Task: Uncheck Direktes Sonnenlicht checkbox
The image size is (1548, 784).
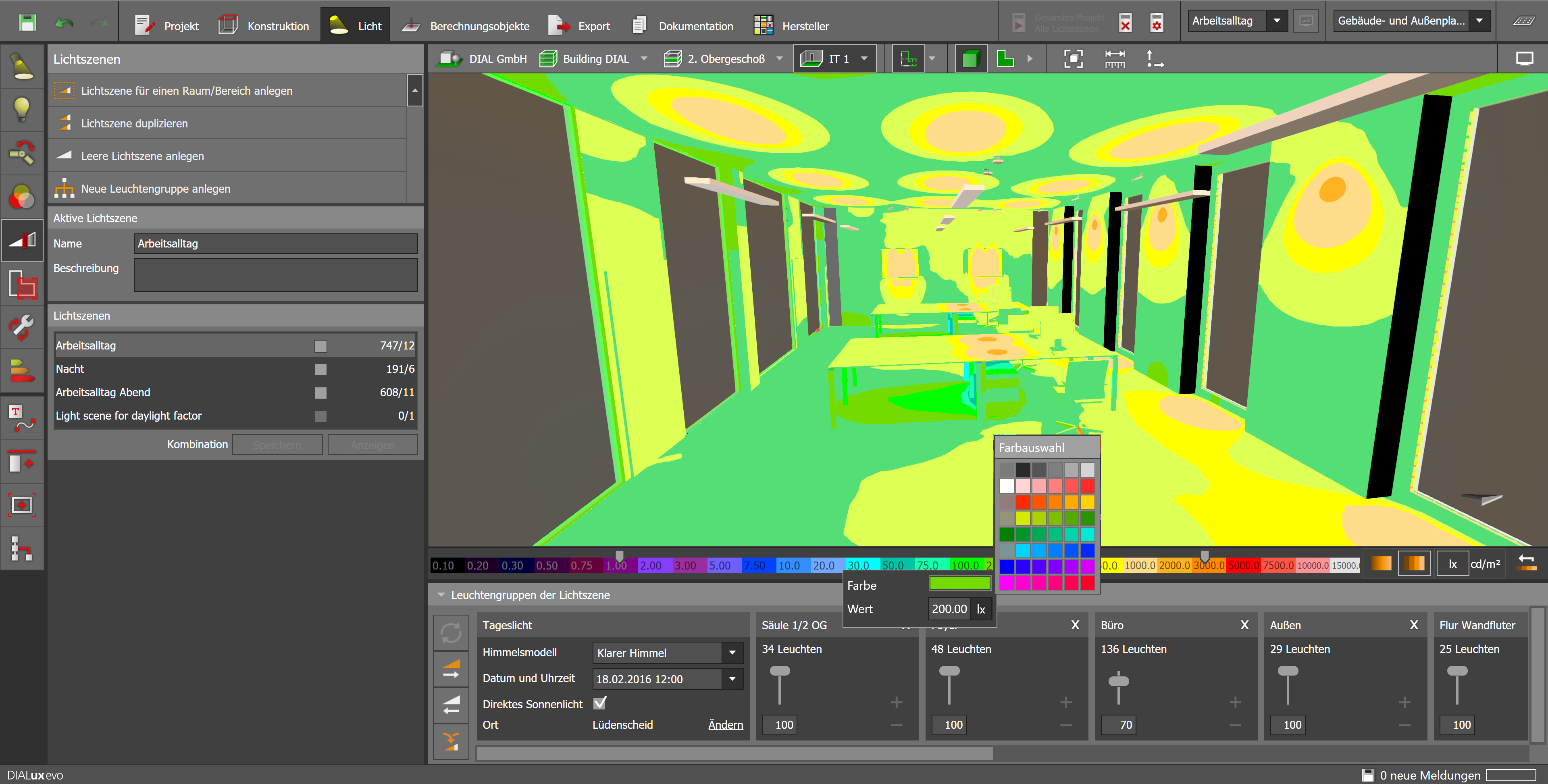Action: (x=600, y=703)
